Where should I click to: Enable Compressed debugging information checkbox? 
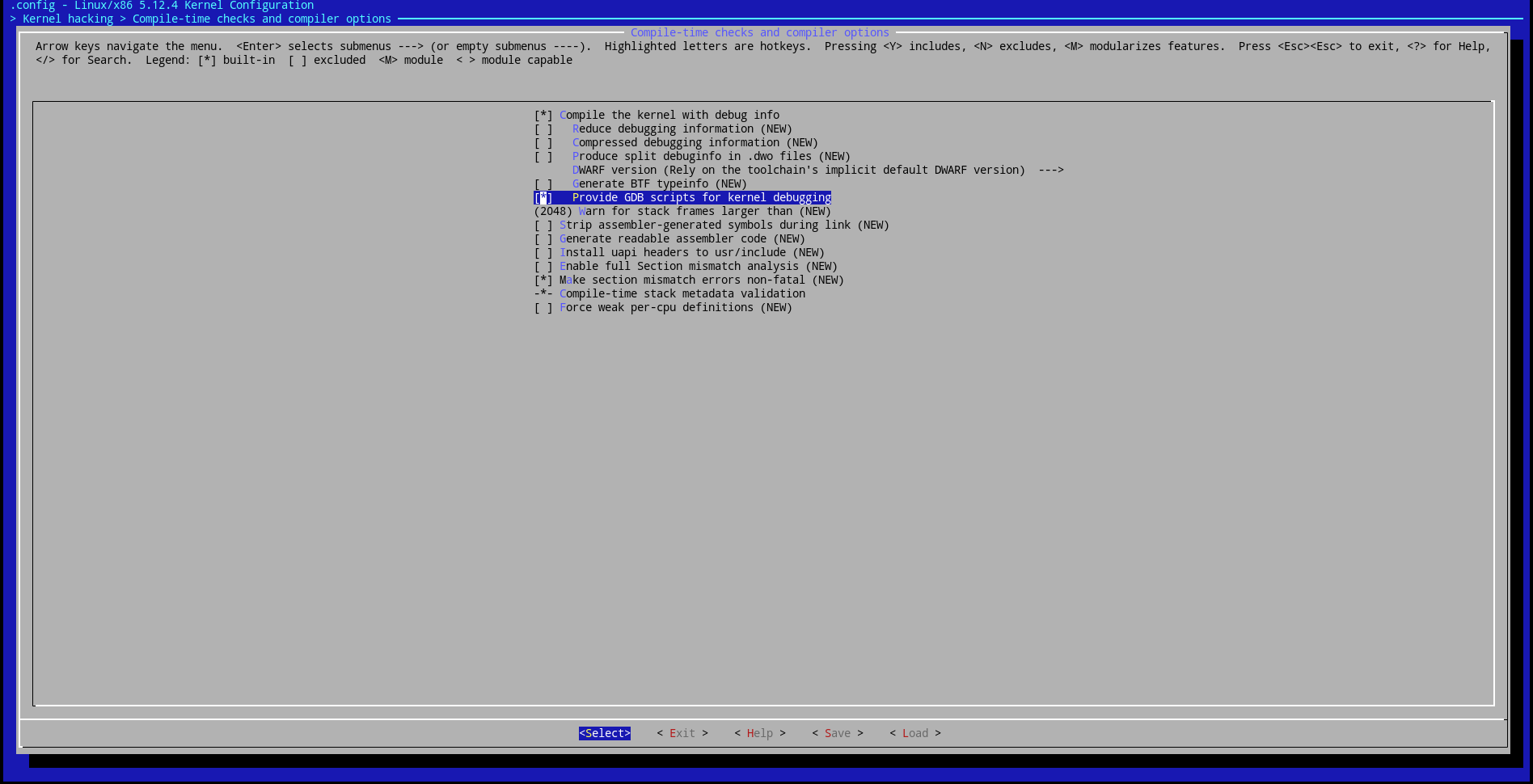(543, 142)
